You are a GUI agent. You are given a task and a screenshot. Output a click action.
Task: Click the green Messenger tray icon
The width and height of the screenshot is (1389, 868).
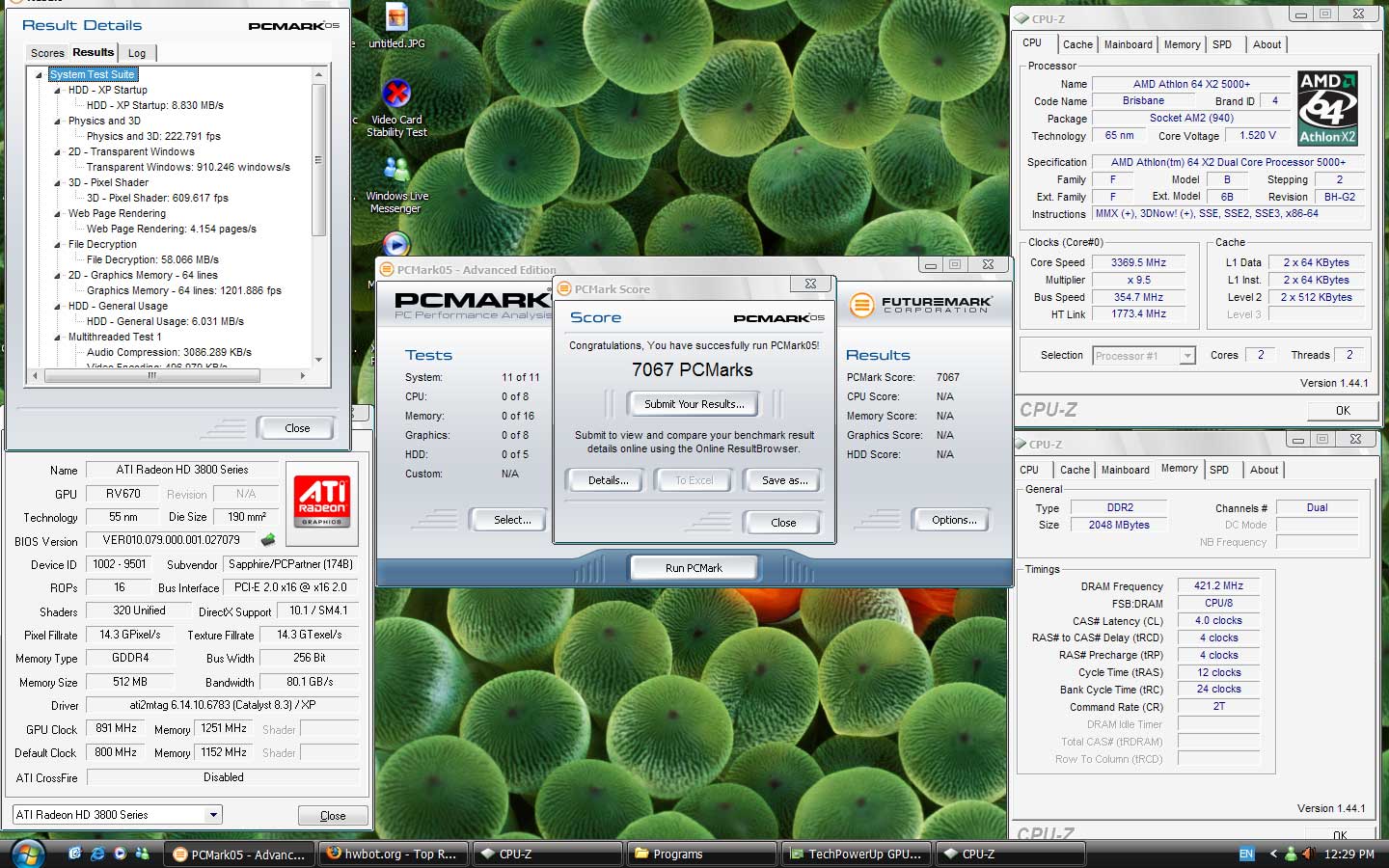coord(1290,854)
